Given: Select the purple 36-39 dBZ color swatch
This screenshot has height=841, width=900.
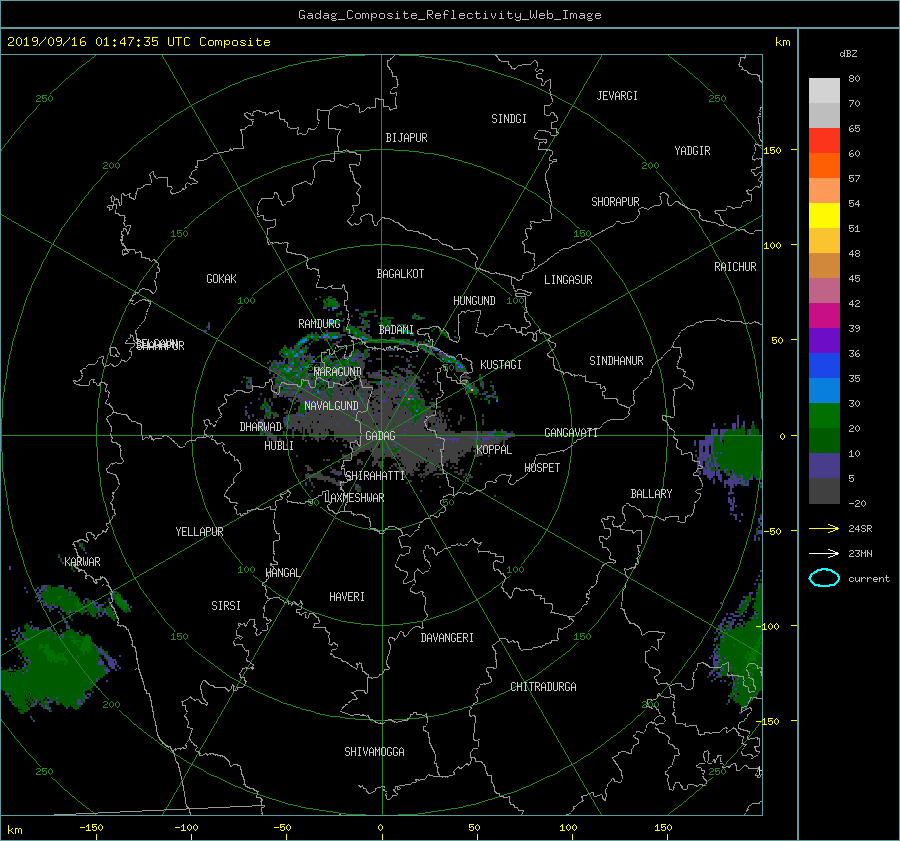Looking at the screenshot, I should tap(824, 341).
